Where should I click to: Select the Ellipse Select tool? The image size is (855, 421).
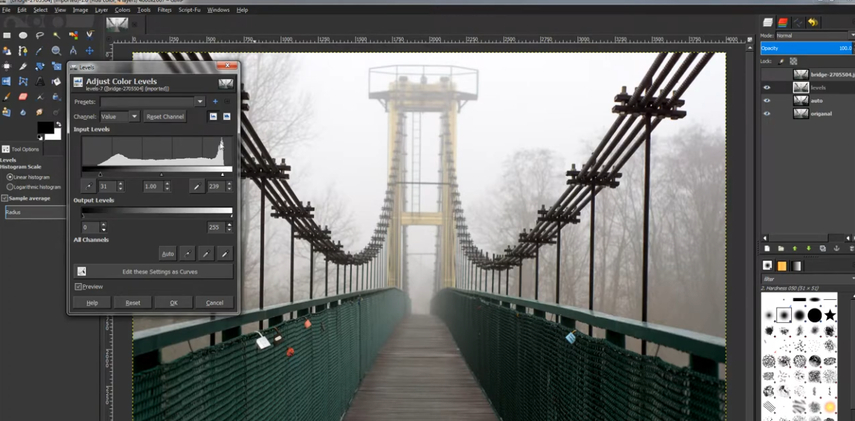pos(23,35)
